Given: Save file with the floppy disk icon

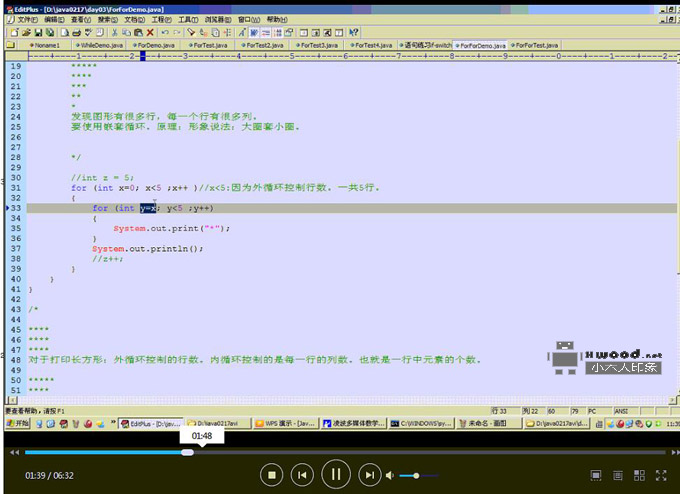Looking at the screenshot, I should point(38,33).
